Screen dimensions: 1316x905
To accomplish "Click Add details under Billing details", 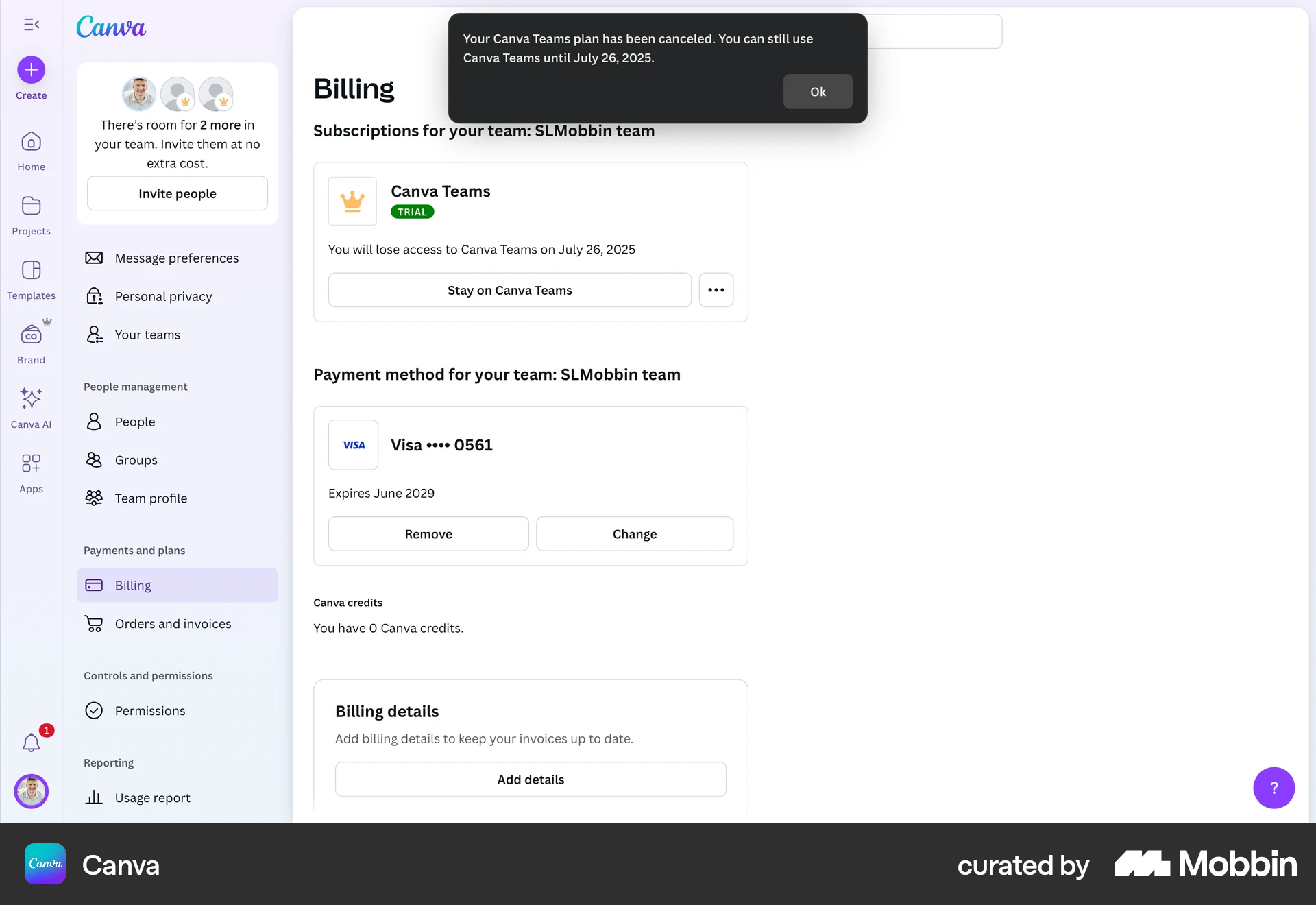I will pos(530,779).
